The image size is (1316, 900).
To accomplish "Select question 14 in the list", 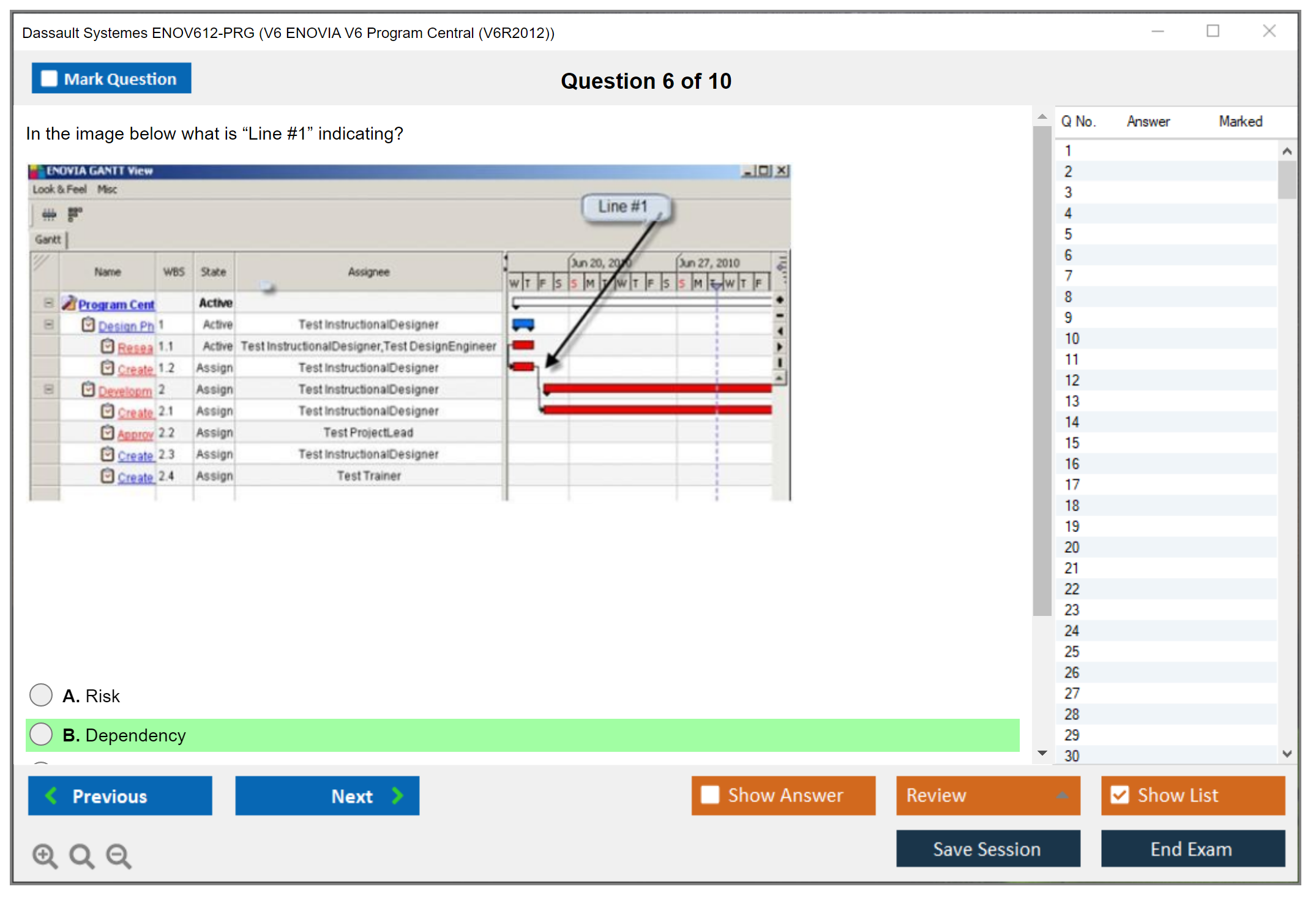I will [x=1072, y=422].
